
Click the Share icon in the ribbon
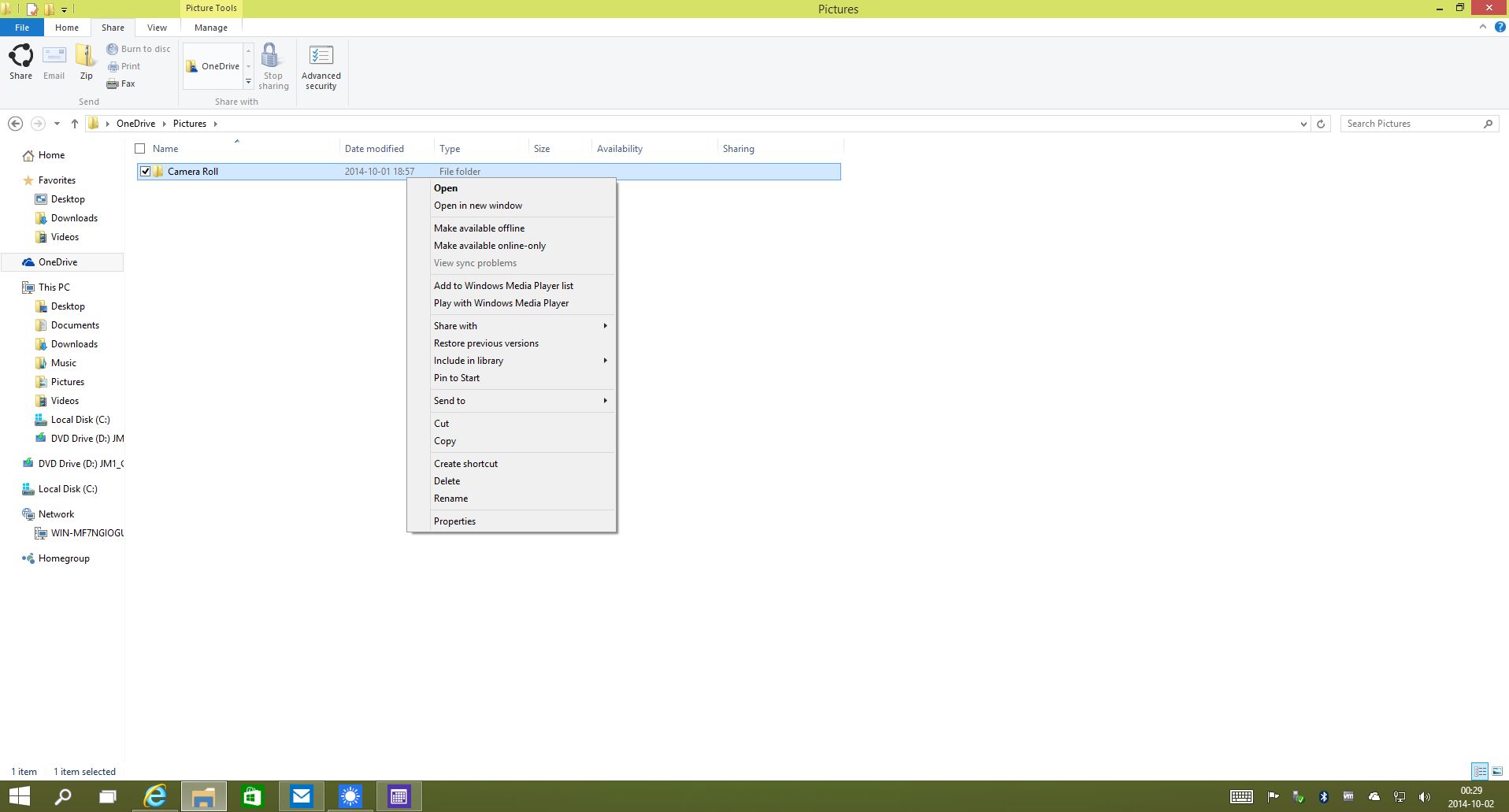(21, 61)
